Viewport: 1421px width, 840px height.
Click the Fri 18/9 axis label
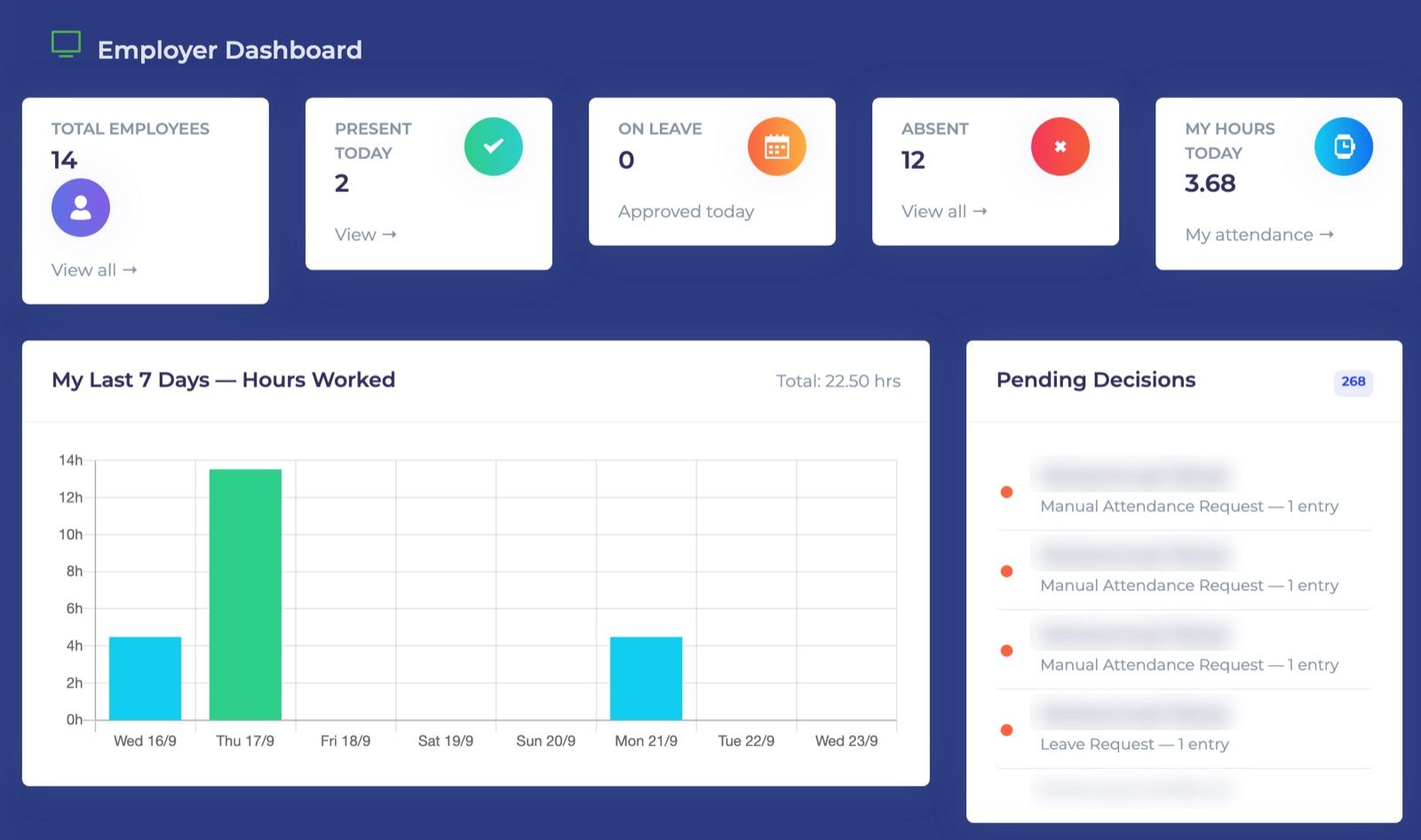[x=345, y=741]
